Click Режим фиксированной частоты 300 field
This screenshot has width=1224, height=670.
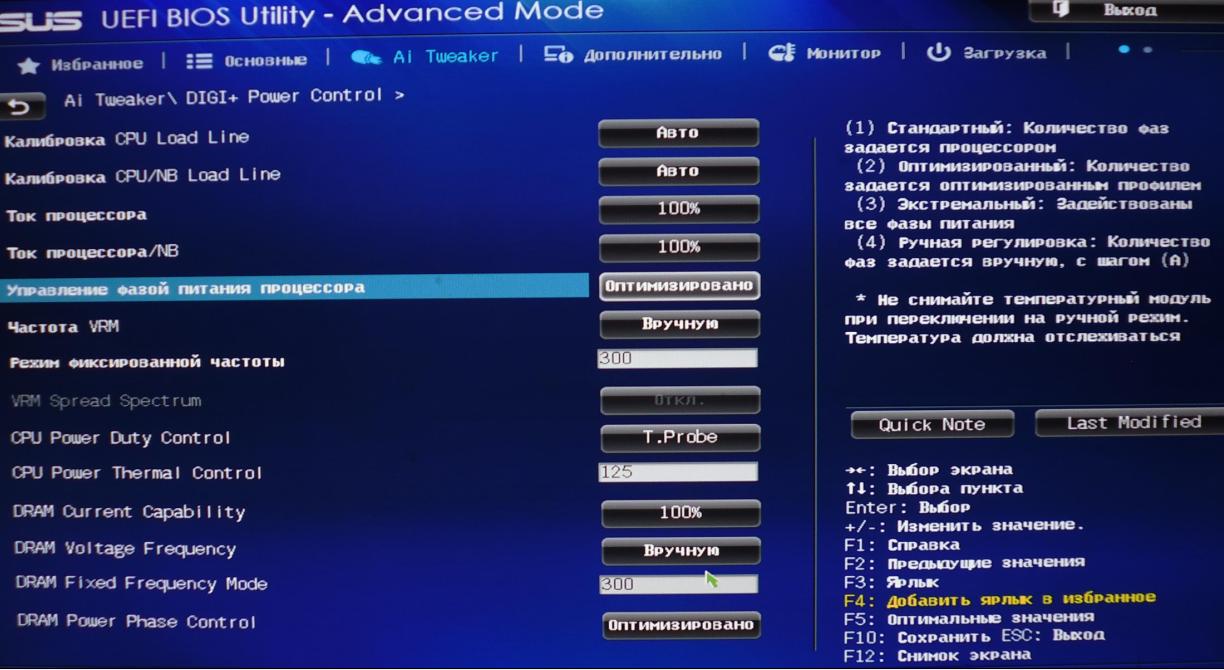[x=677, y=358]
